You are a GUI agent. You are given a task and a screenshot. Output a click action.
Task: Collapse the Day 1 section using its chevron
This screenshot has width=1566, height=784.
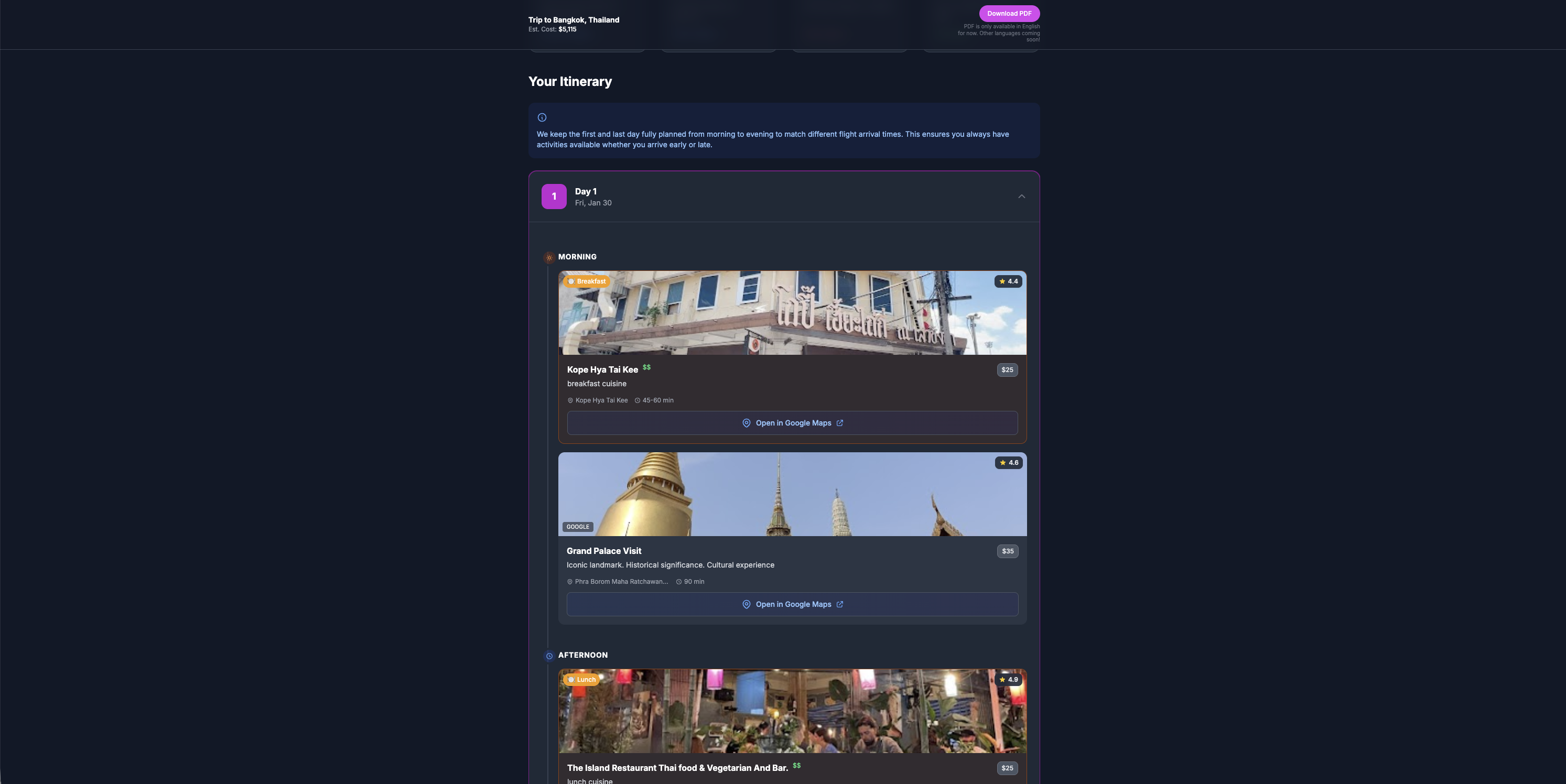coord(1021,197)
